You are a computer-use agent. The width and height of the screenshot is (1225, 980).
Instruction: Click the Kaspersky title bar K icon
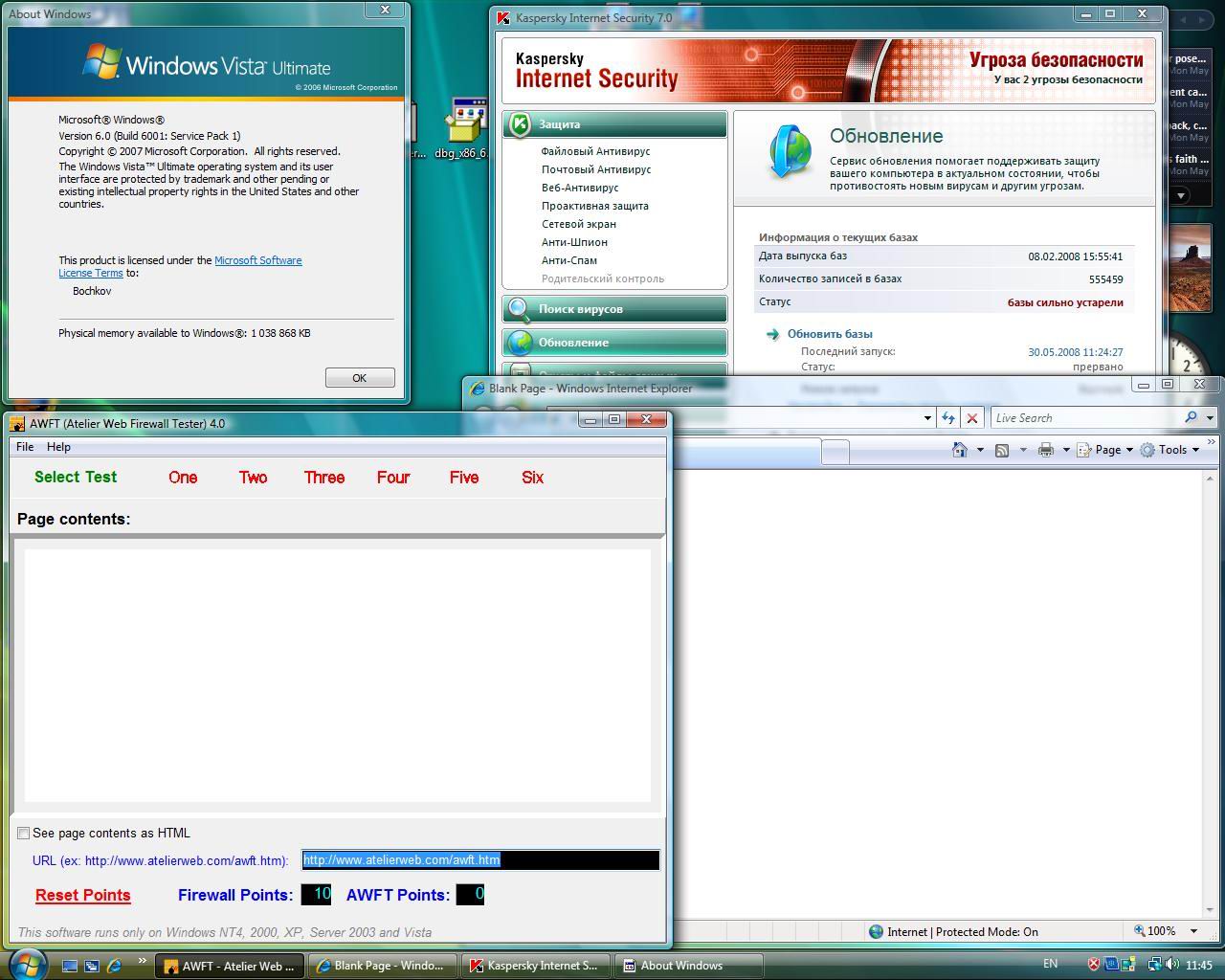[x=502, y=17]
